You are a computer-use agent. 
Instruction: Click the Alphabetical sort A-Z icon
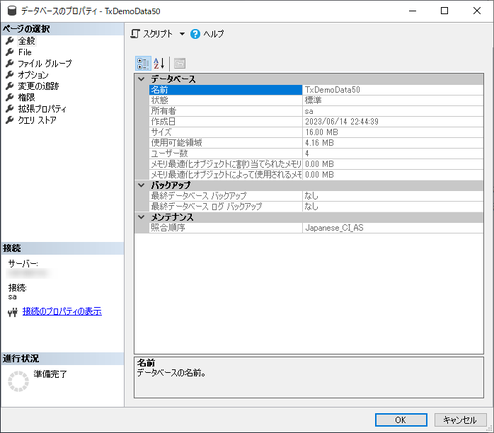(x=159, y=63)
